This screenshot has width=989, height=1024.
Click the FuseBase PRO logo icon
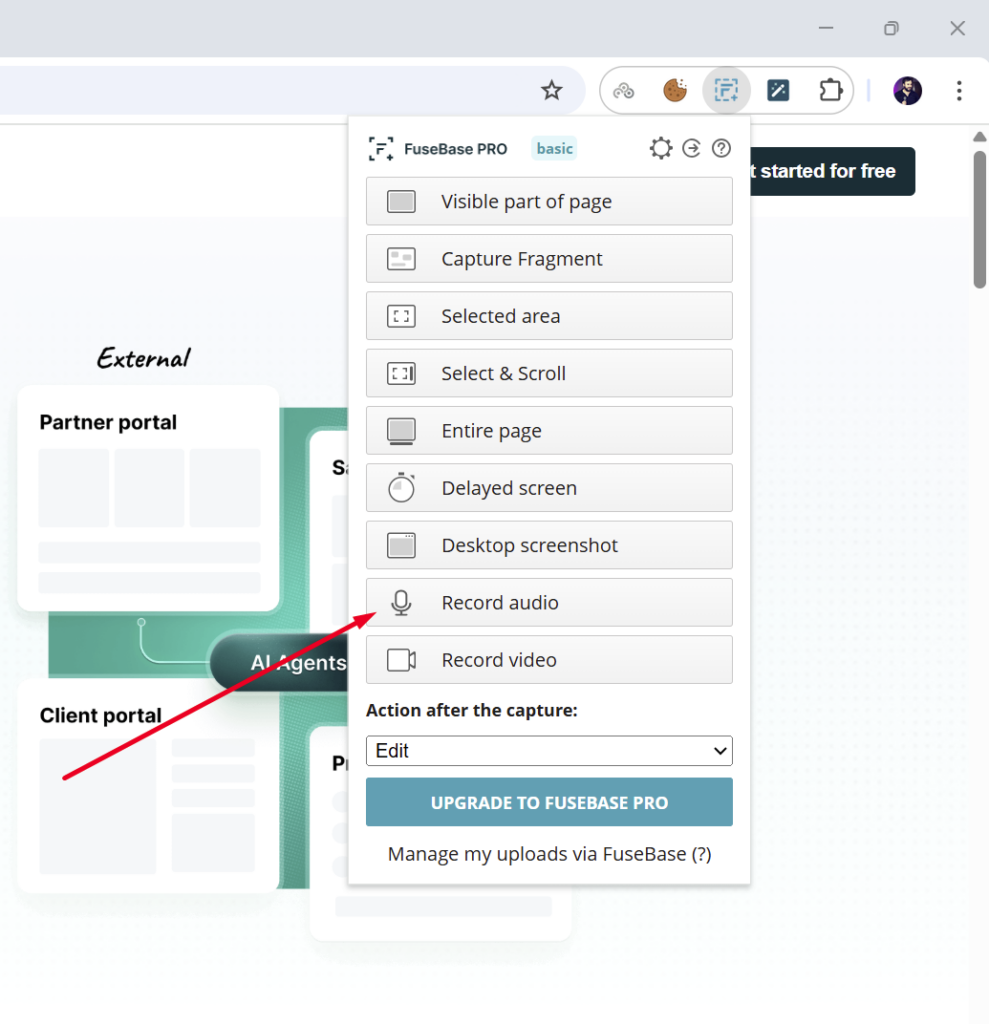click(x=381, y=148)
